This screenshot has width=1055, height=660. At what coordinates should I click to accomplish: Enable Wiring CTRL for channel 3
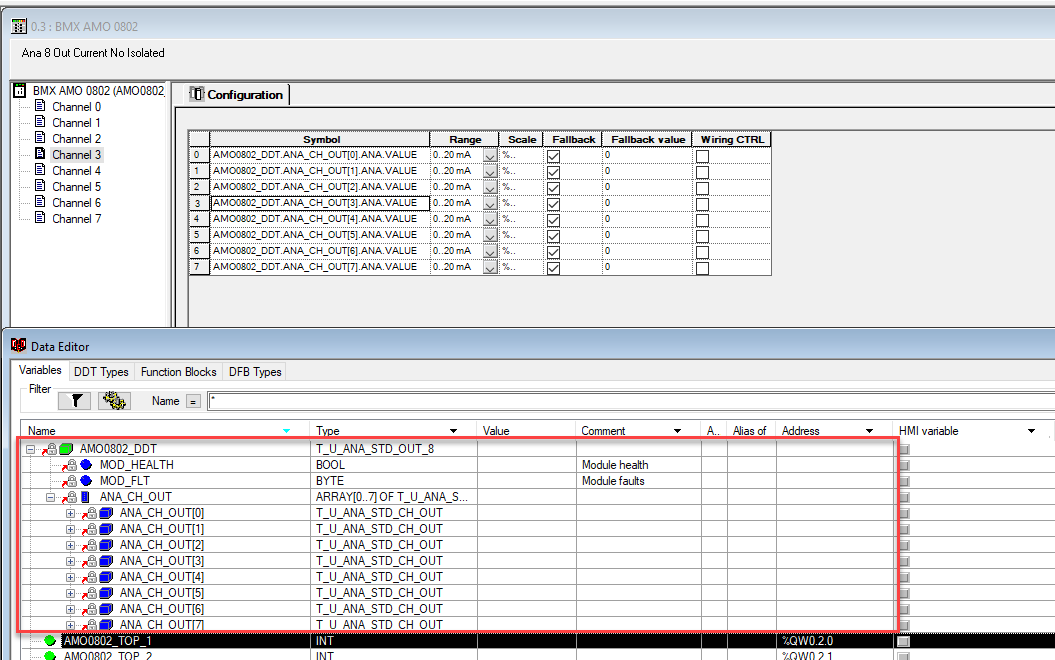[x=702, y=204]
